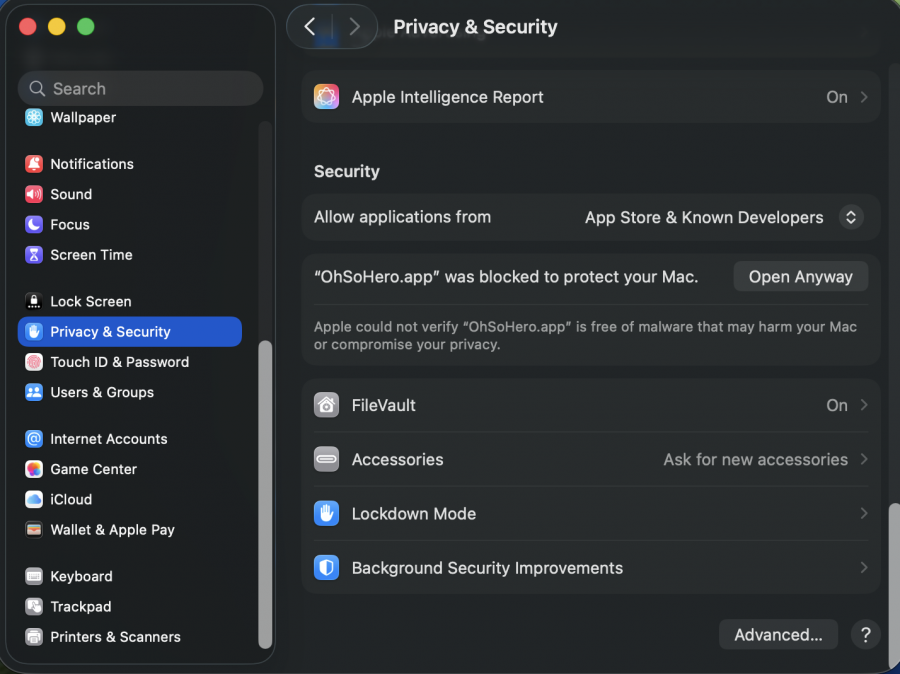Click the question mark help button
This screenshot has height=674, width=900.
click(866, 634)
